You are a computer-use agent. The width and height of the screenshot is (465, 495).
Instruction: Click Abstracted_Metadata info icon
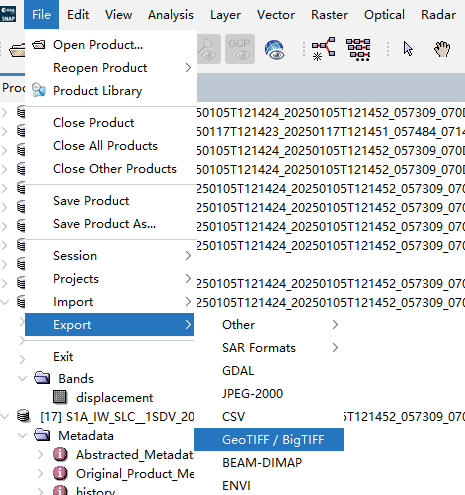click(60, 454)
